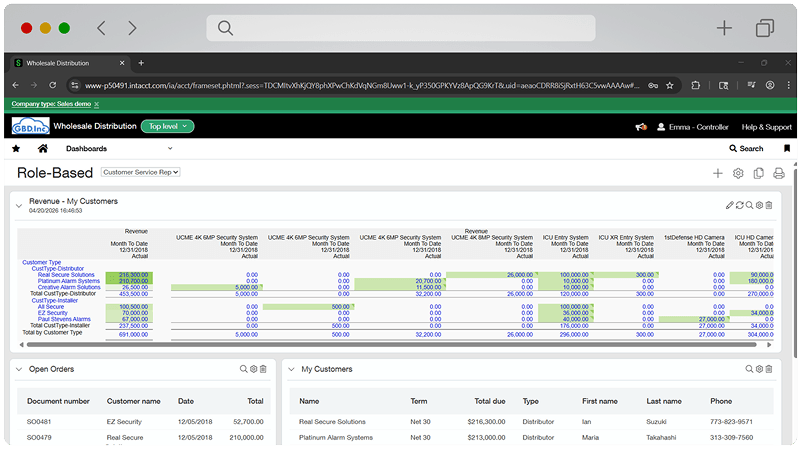Screen dimensions: 800x450
Task: Click the GBD Inc company logo
Action: 31,126
